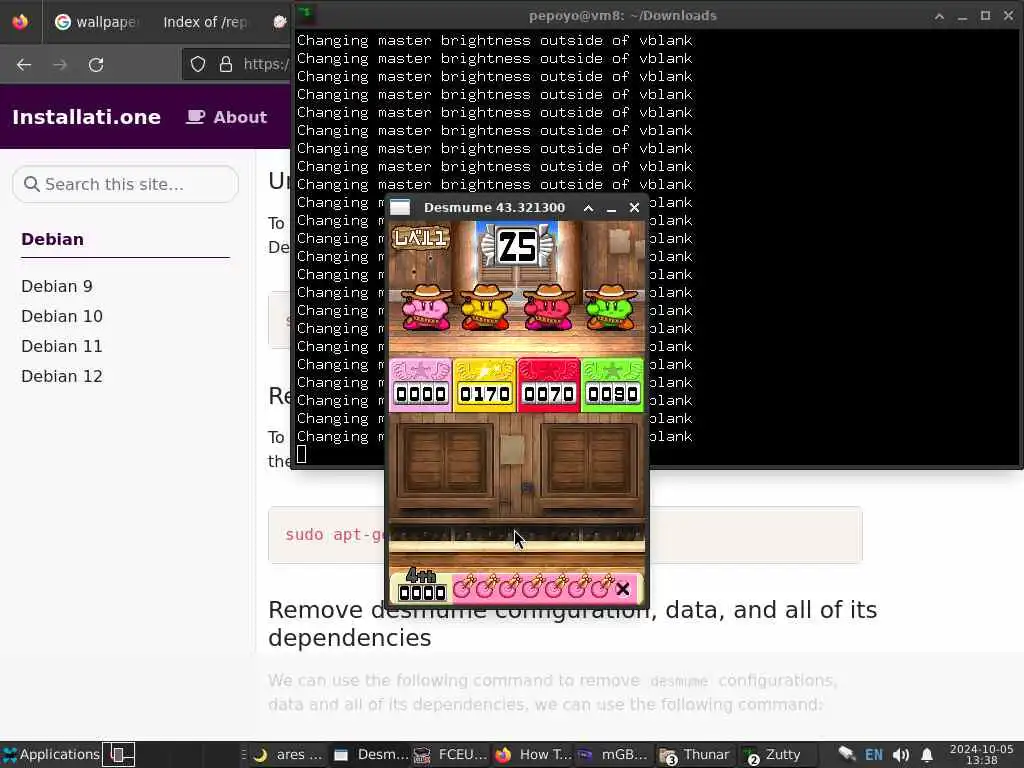This screenshot has width=1024, height=768.
Task: Shade the terminal window with the up arrow
Action: 939,16
